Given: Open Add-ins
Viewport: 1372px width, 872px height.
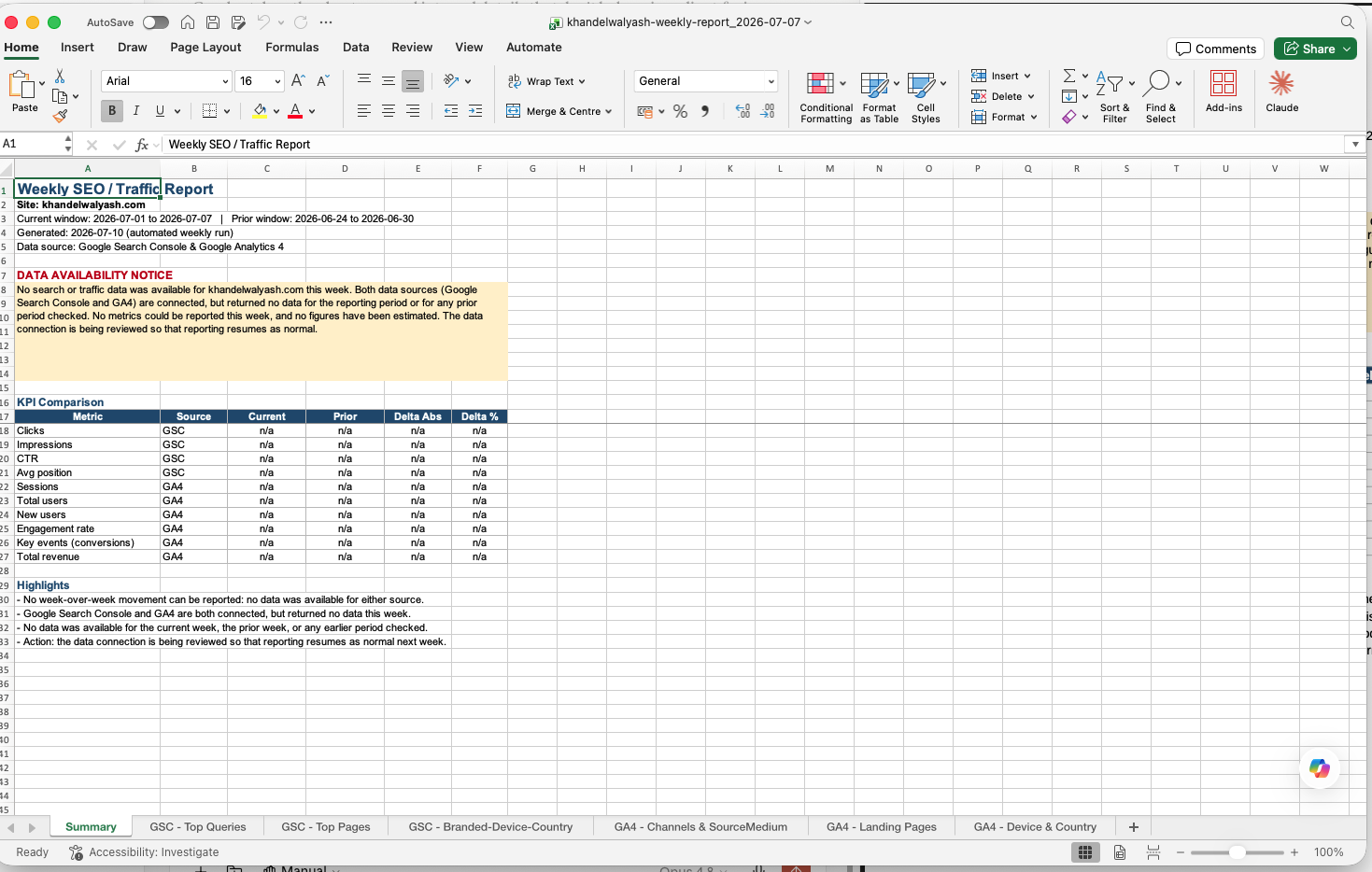Looking at the screenshot, I should 1223,91.
